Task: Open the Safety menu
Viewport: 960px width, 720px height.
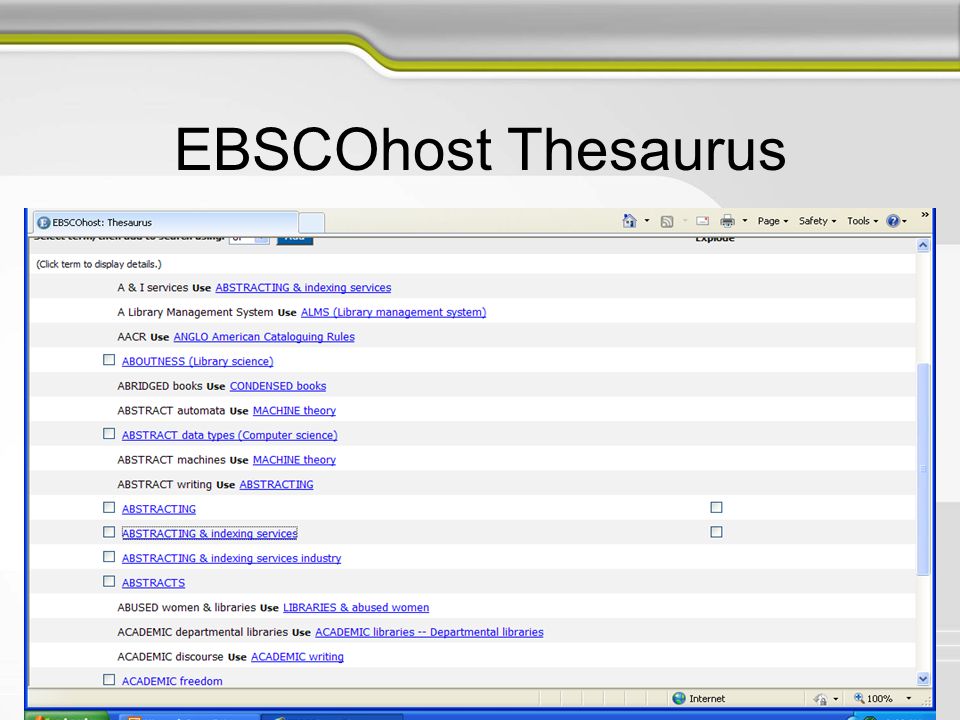Action: coord(817,221)
